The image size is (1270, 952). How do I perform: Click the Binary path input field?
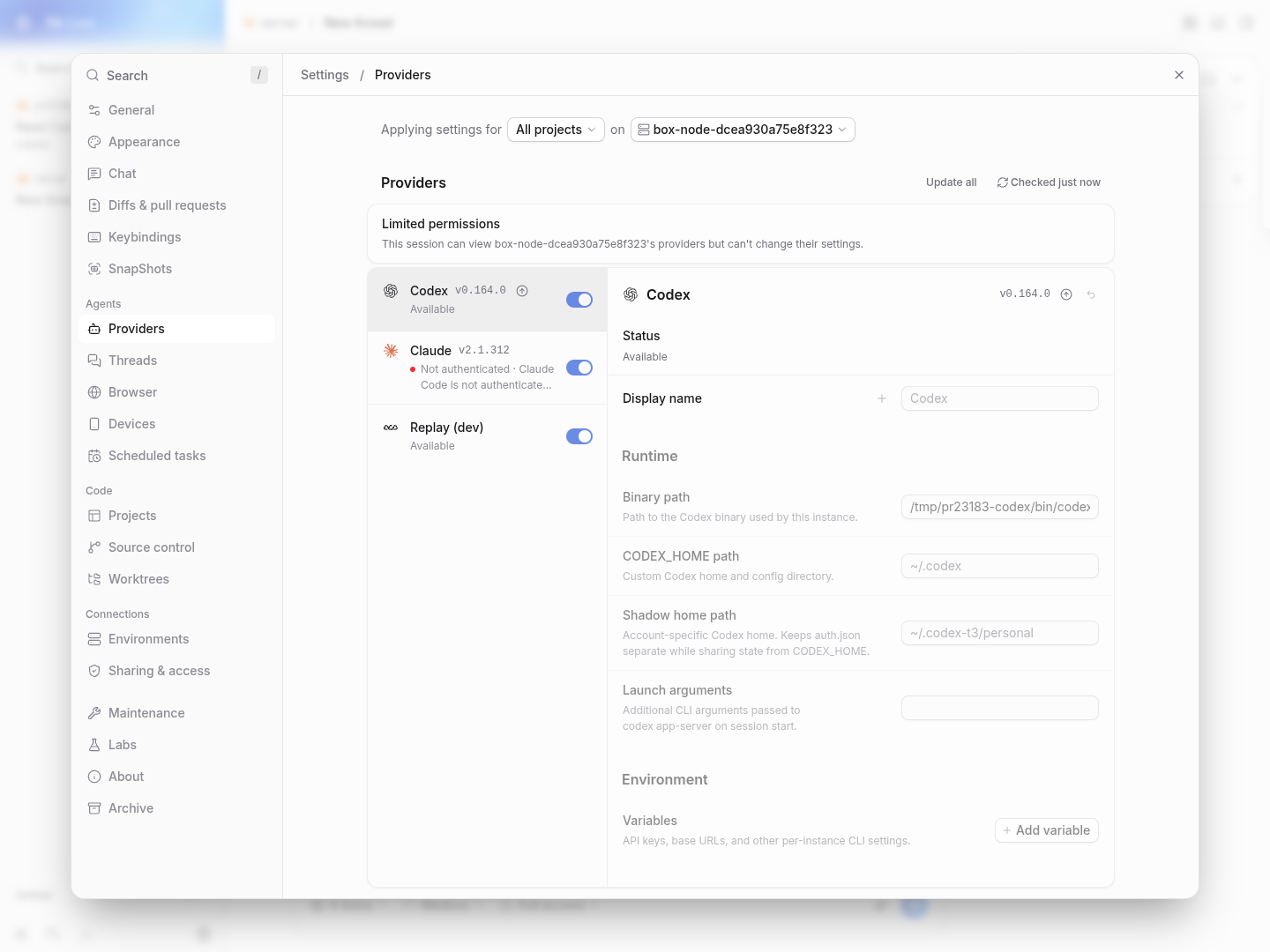(x=1000, y=507)
